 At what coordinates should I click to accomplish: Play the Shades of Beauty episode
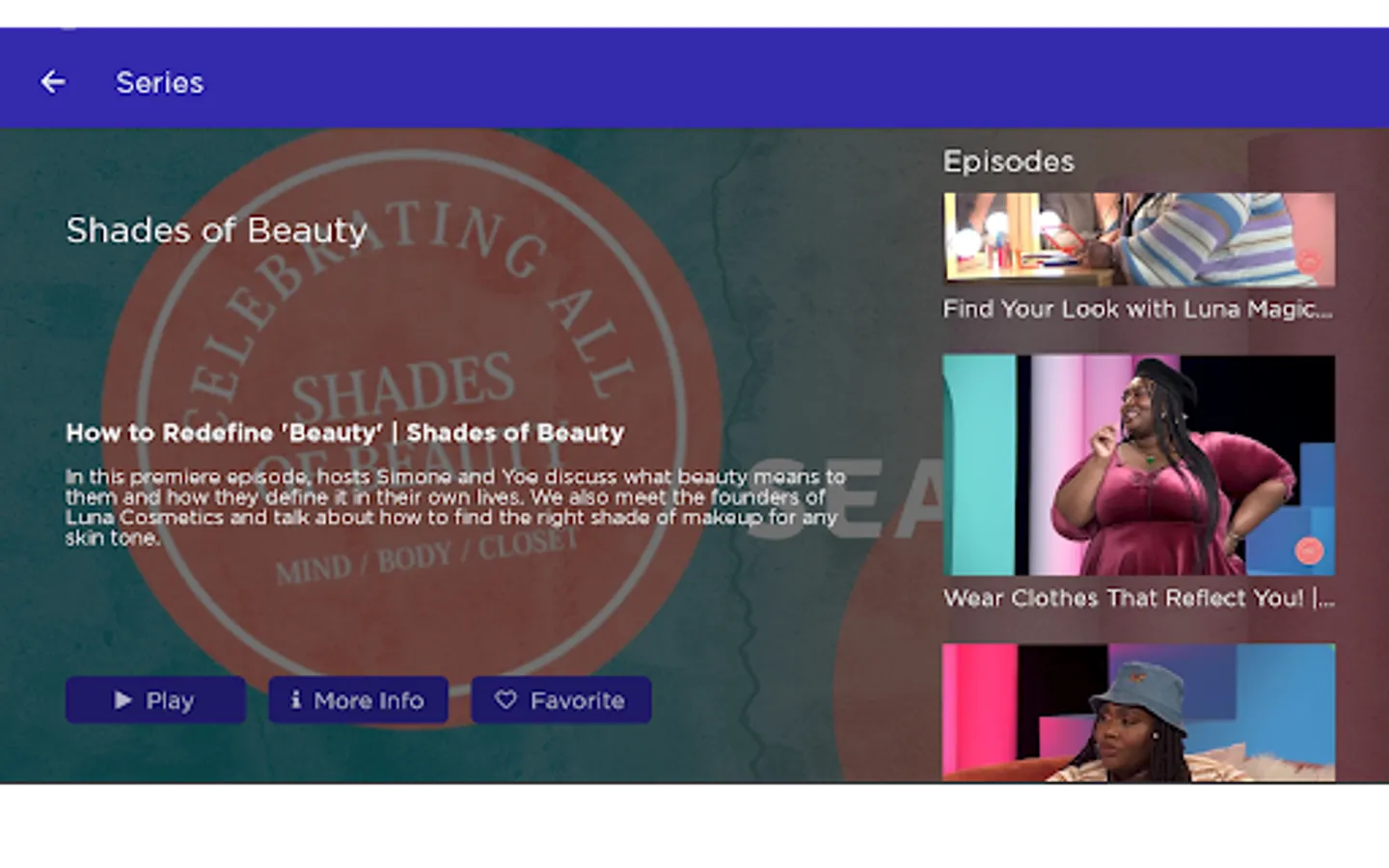tap(155, 700)
